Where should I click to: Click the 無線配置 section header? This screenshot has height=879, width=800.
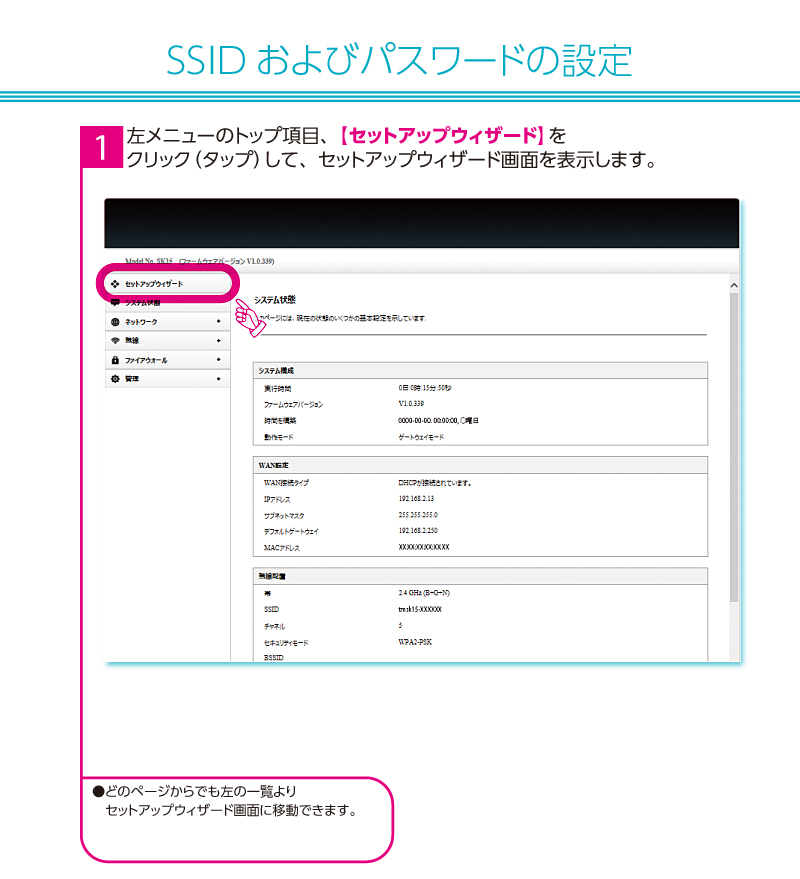(x=479, y=576)
